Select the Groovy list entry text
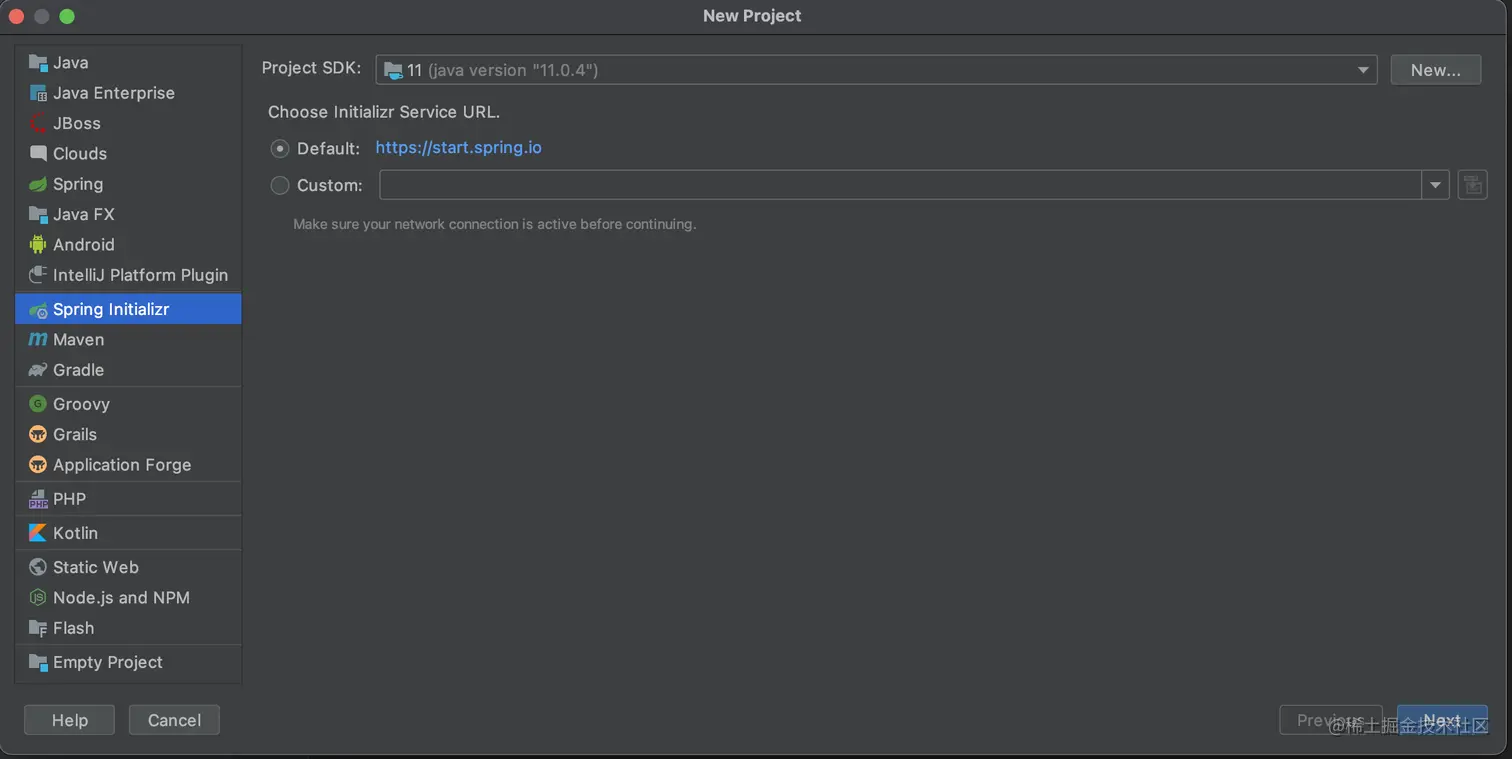Viewport: 1512px width, 759px height. click(x=81, y=404)
